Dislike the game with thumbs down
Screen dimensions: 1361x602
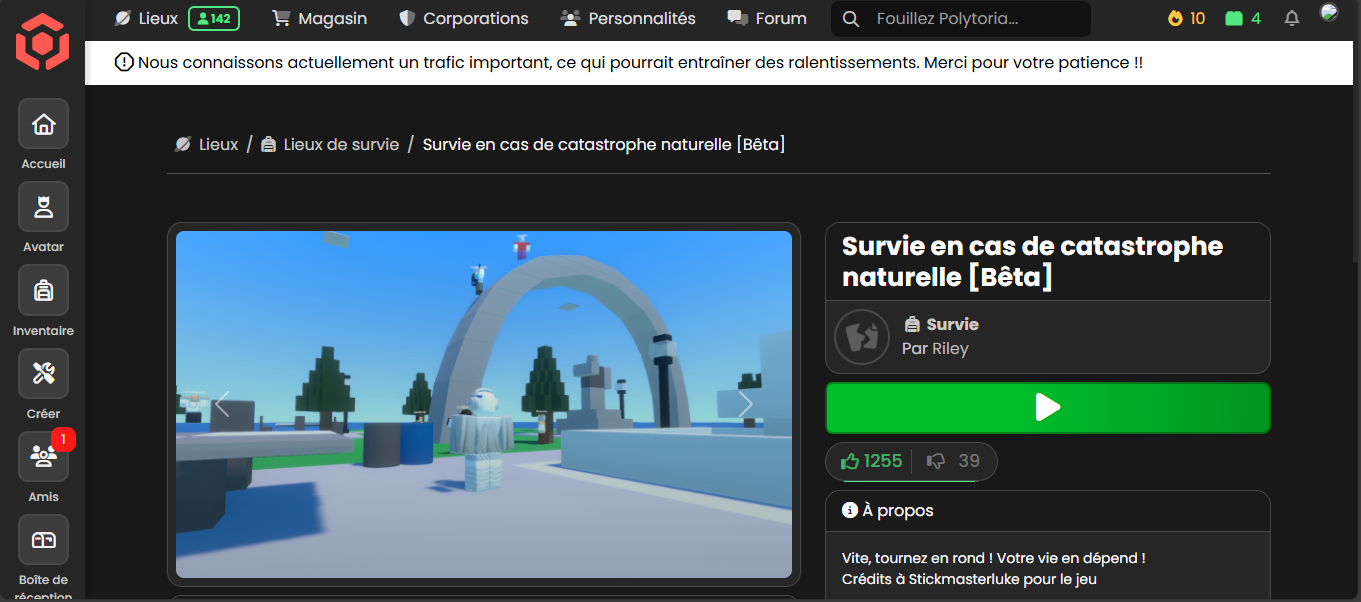point(953,461)
